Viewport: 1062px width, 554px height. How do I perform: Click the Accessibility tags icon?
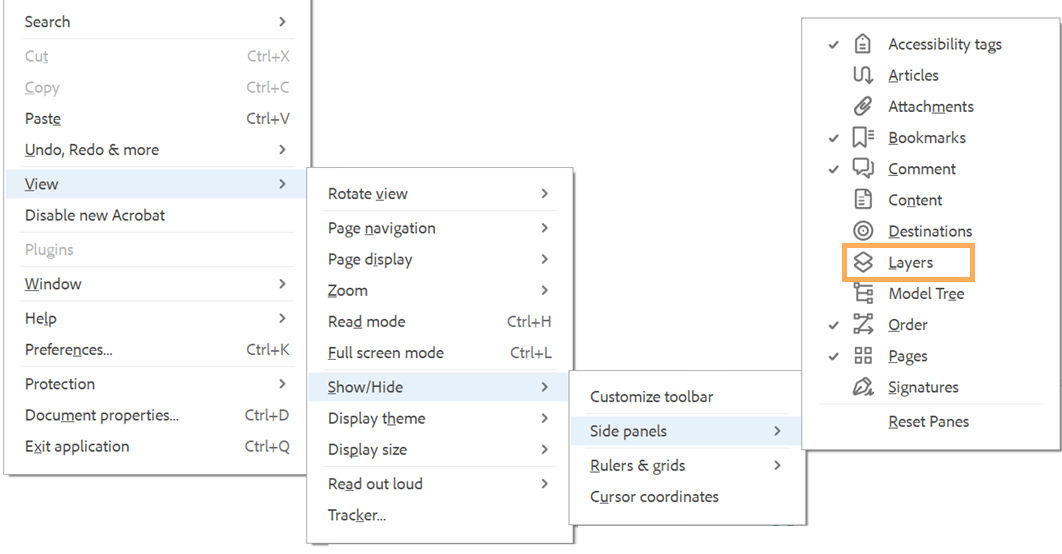[x=863, y=44]
